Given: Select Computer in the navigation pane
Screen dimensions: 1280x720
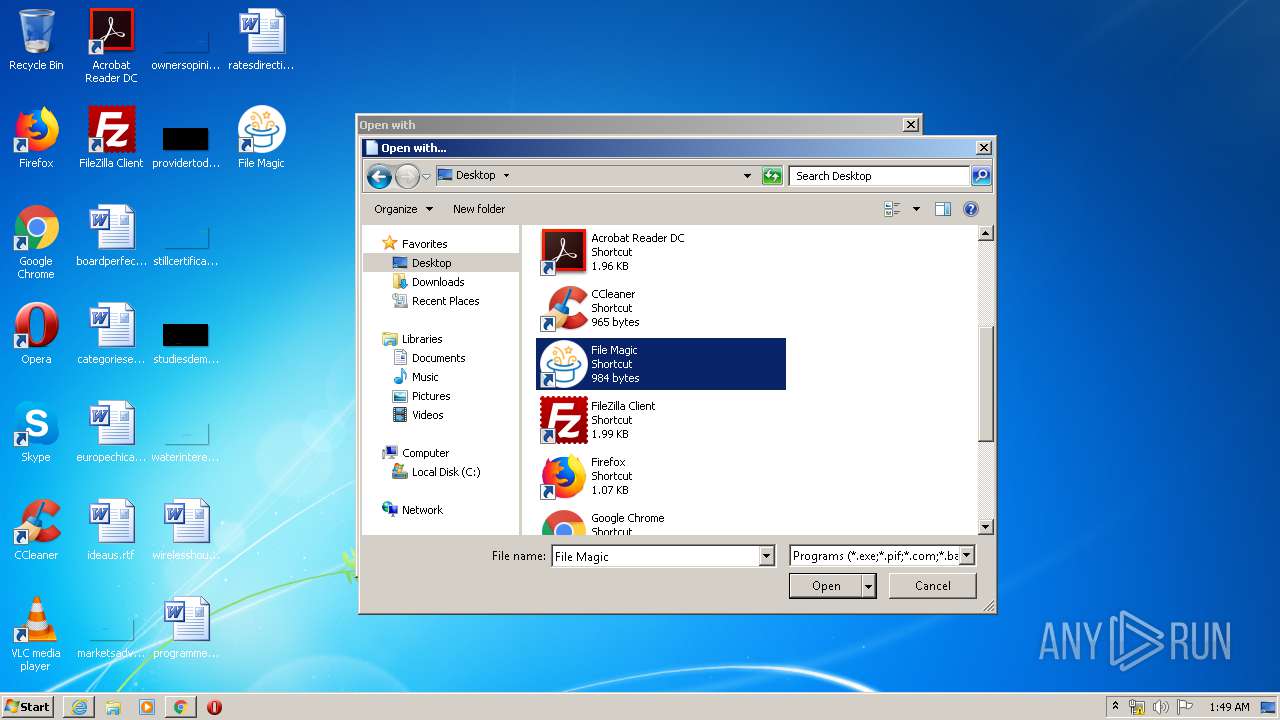Looking at the screenshot, I should [425, 453].
